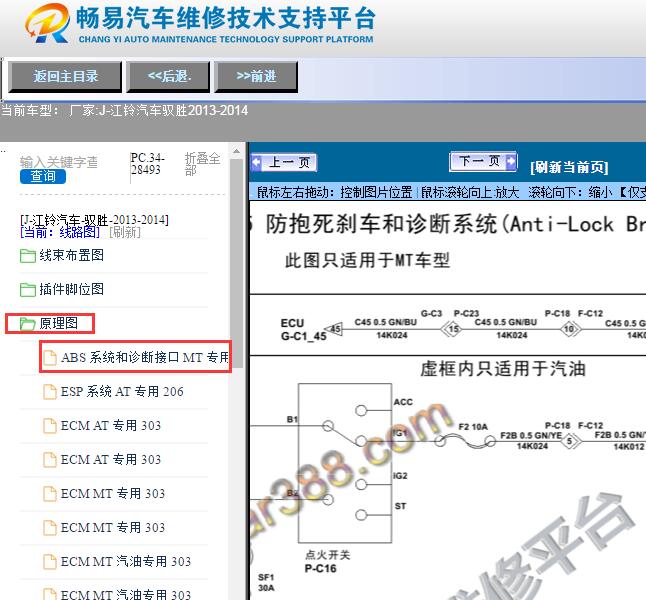Click the 点火开关 P-C16 label in diagram

tap(328, 561)
